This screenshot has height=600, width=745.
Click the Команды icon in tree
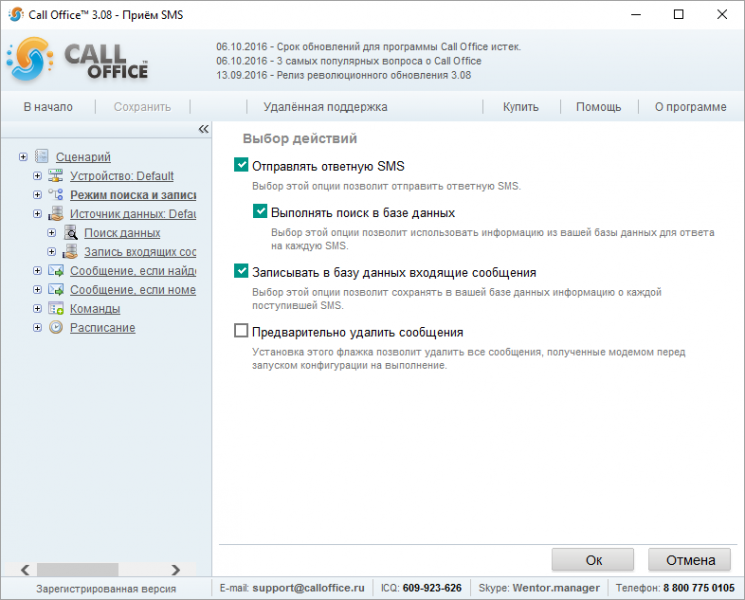56,308
